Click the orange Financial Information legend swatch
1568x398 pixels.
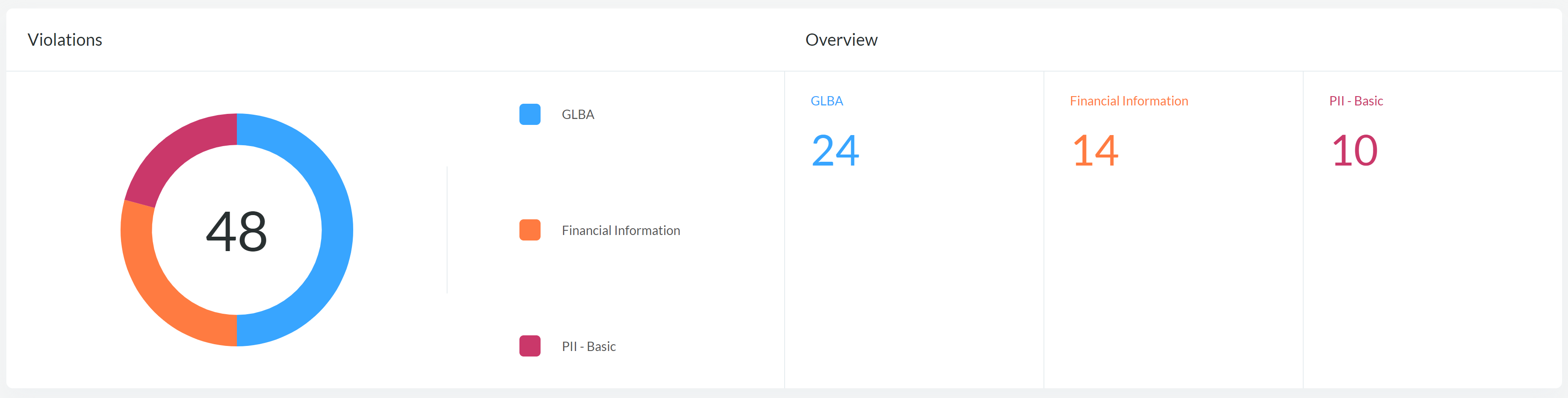(530, 230)
